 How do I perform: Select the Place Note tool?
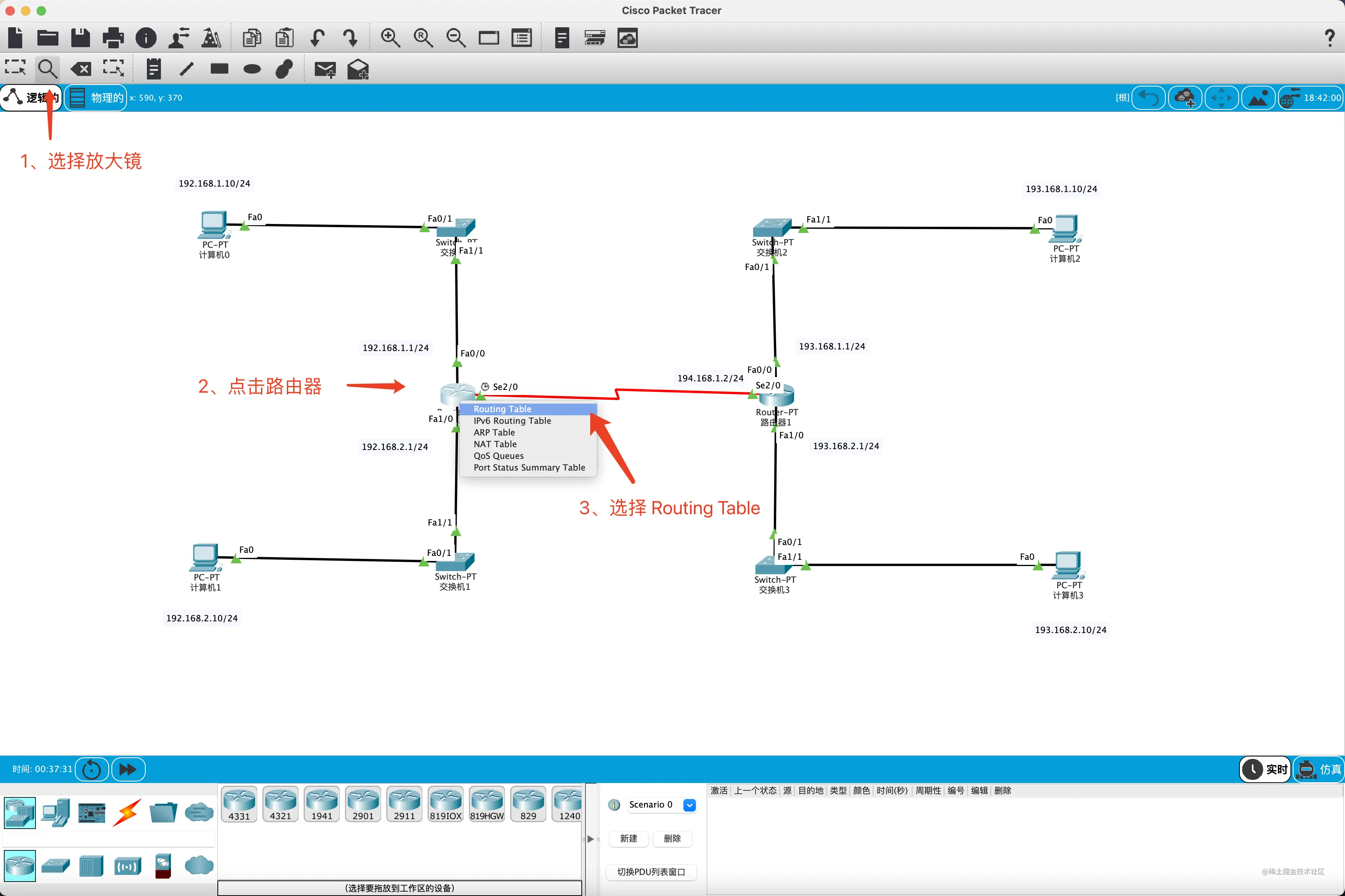tap(153, 69)
